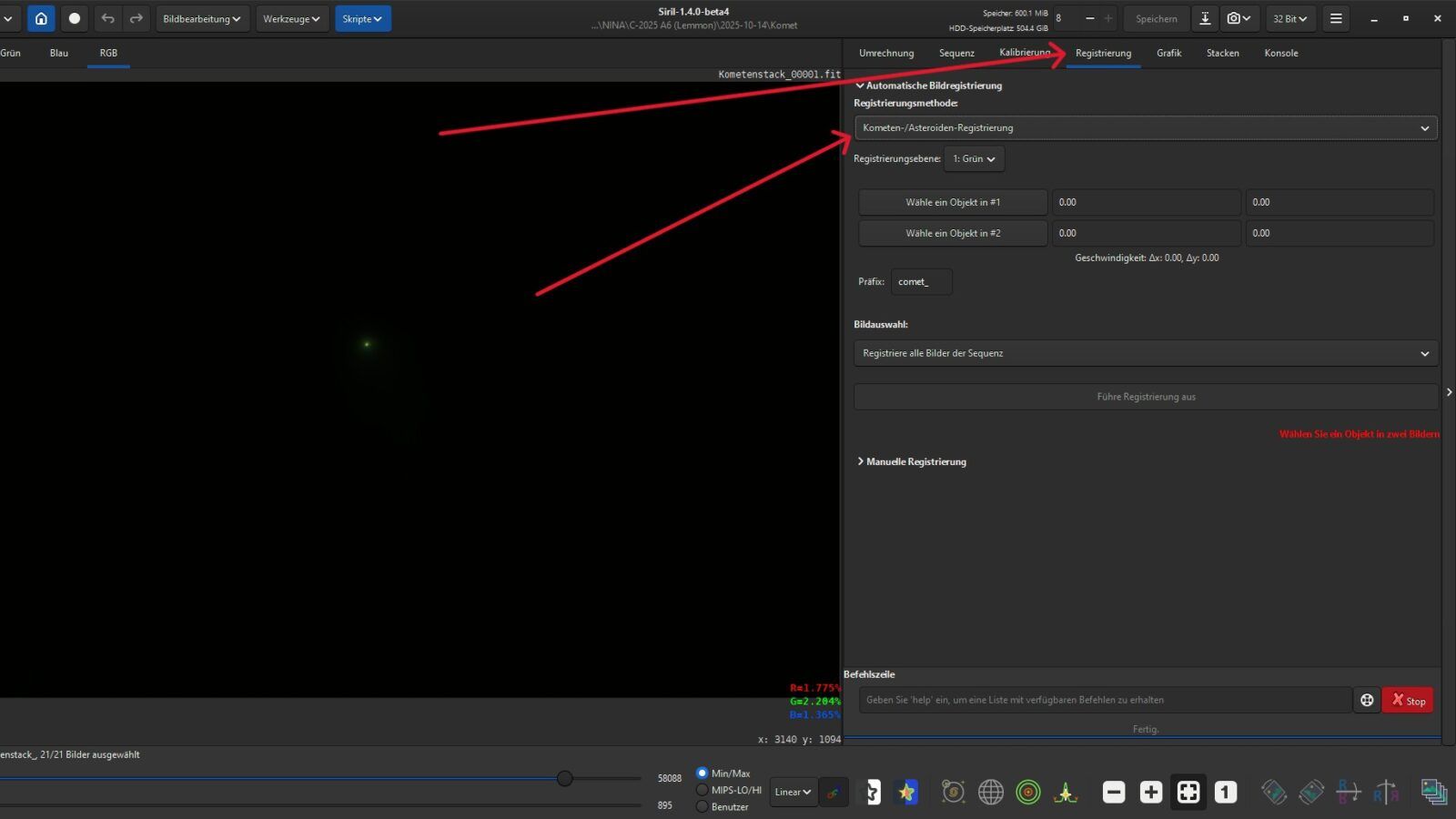Open the Registrierungsmethode dropdown

coord(1146,128)
